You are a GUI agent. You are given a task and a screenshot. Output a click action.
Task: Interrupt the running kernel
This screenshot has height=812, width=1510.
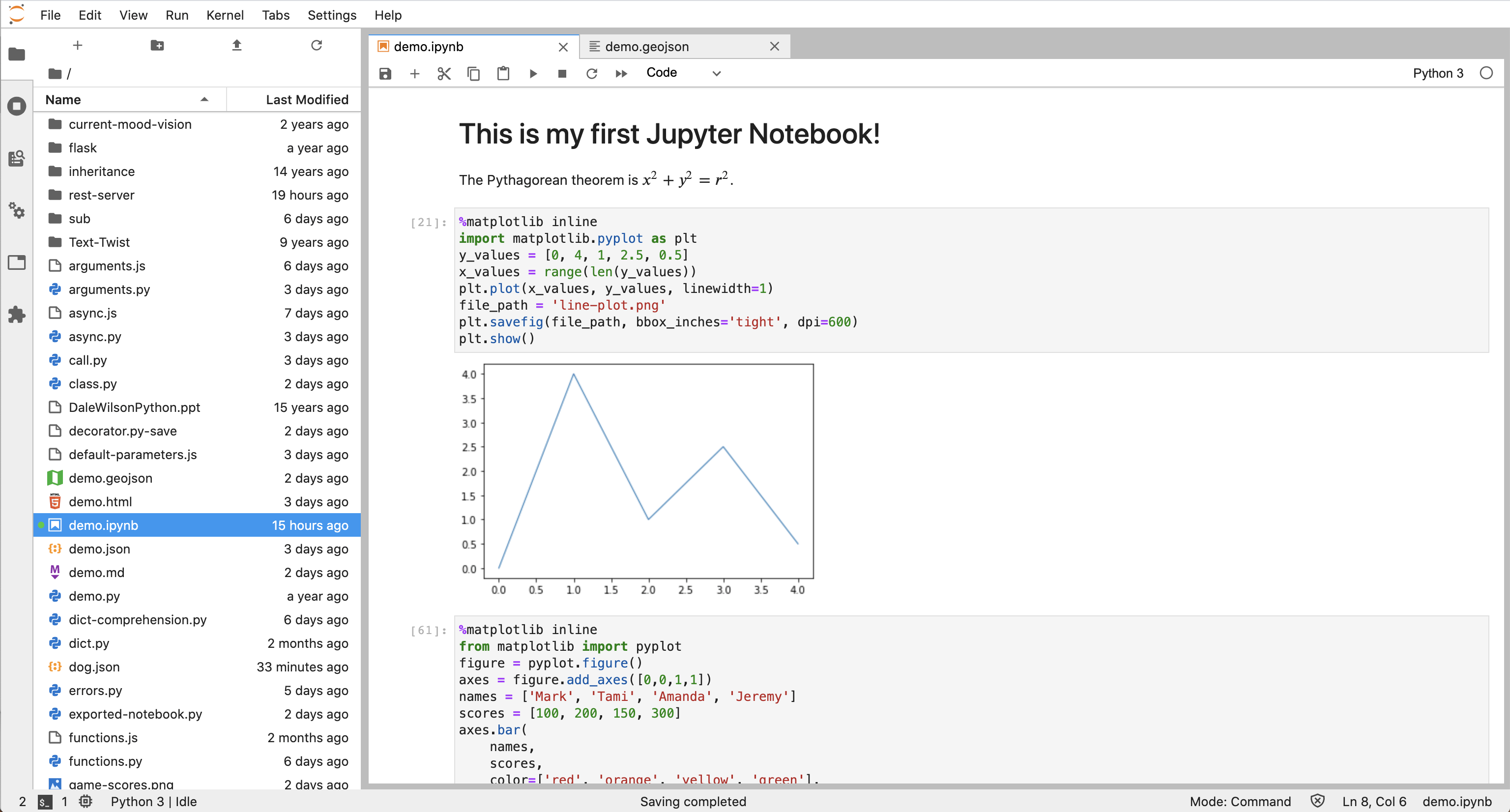(561, 73)
